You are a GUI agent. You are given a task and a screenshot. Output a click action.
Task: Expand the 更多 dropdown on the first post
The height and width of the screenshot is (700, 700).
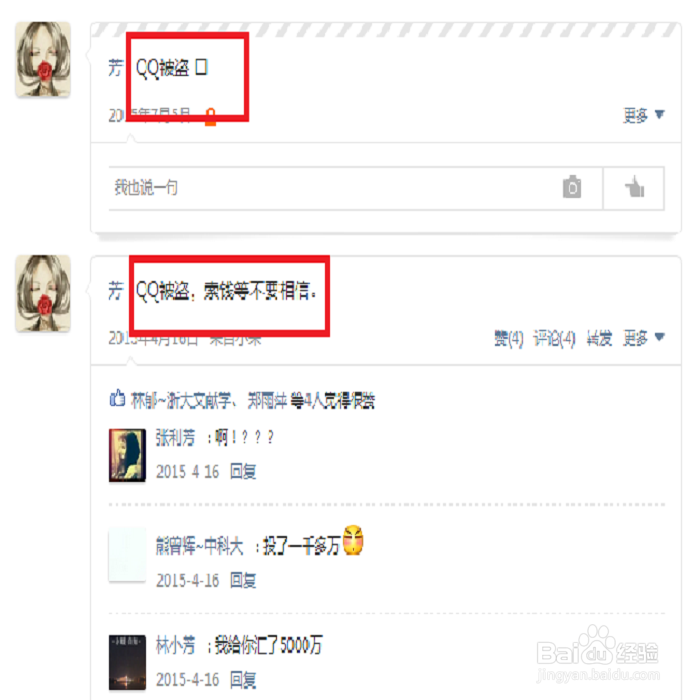point(644,115)
